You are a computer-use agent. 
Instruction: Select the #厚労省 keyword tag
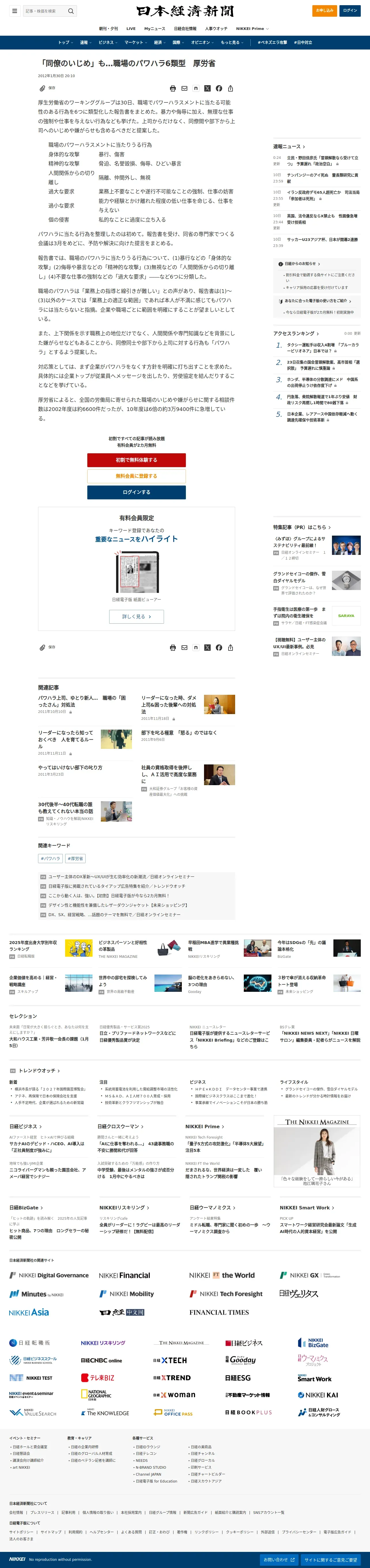tap(75, 859)
